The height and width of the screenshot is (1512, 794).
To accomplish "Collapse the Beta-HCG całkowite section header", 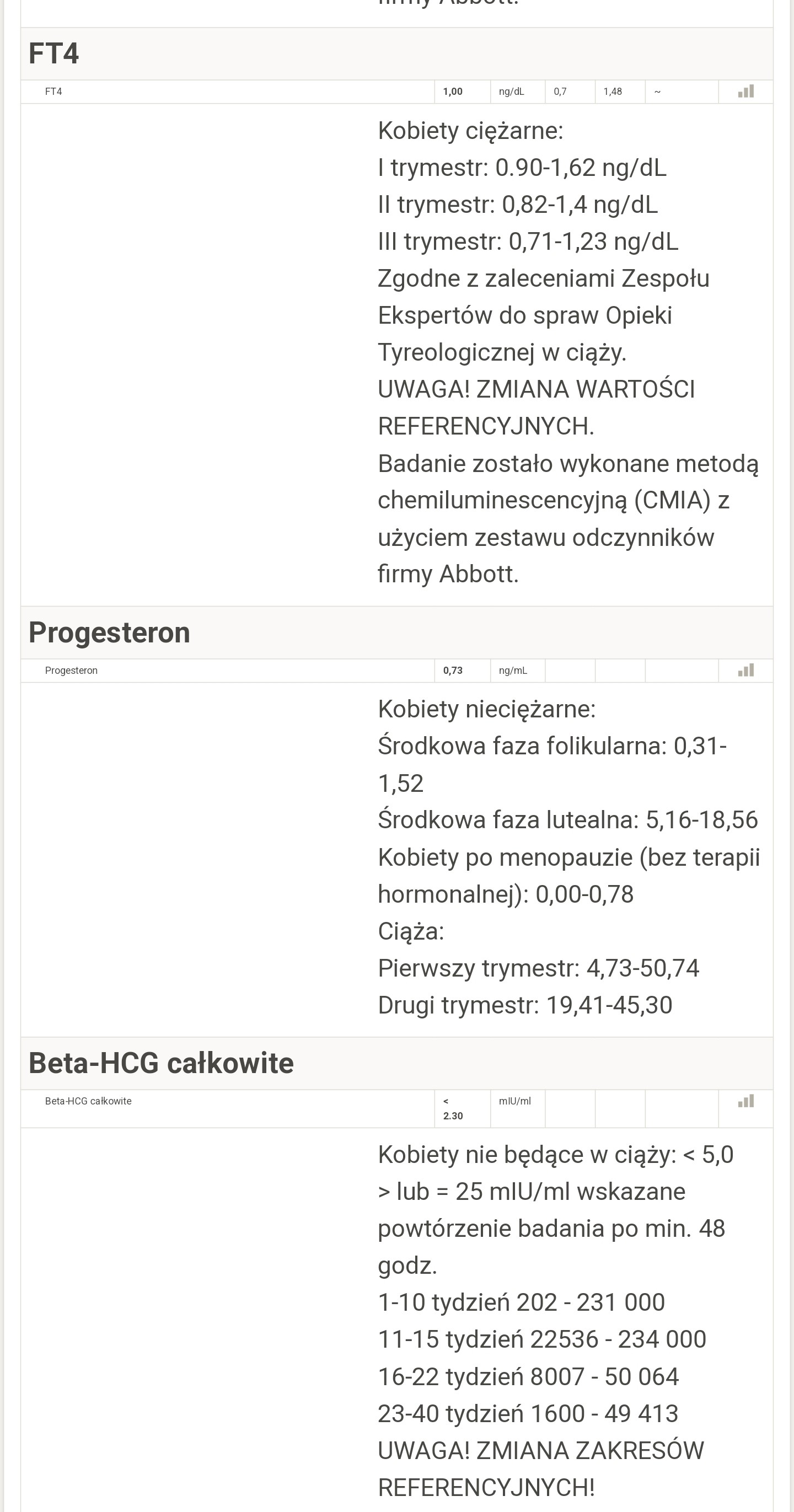I will [x=161, y=1063].
